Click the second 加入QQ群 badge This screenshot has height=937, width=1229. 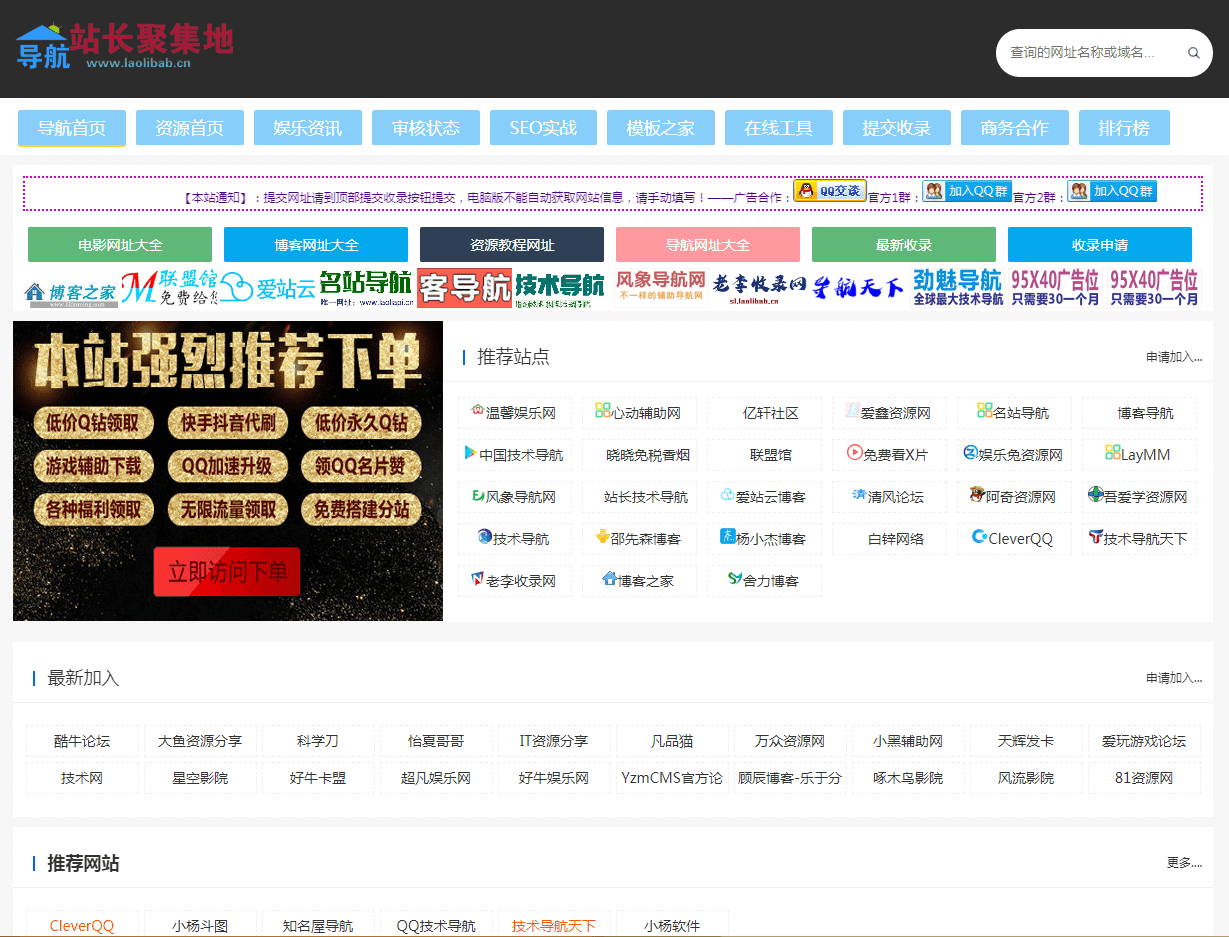1111,191
